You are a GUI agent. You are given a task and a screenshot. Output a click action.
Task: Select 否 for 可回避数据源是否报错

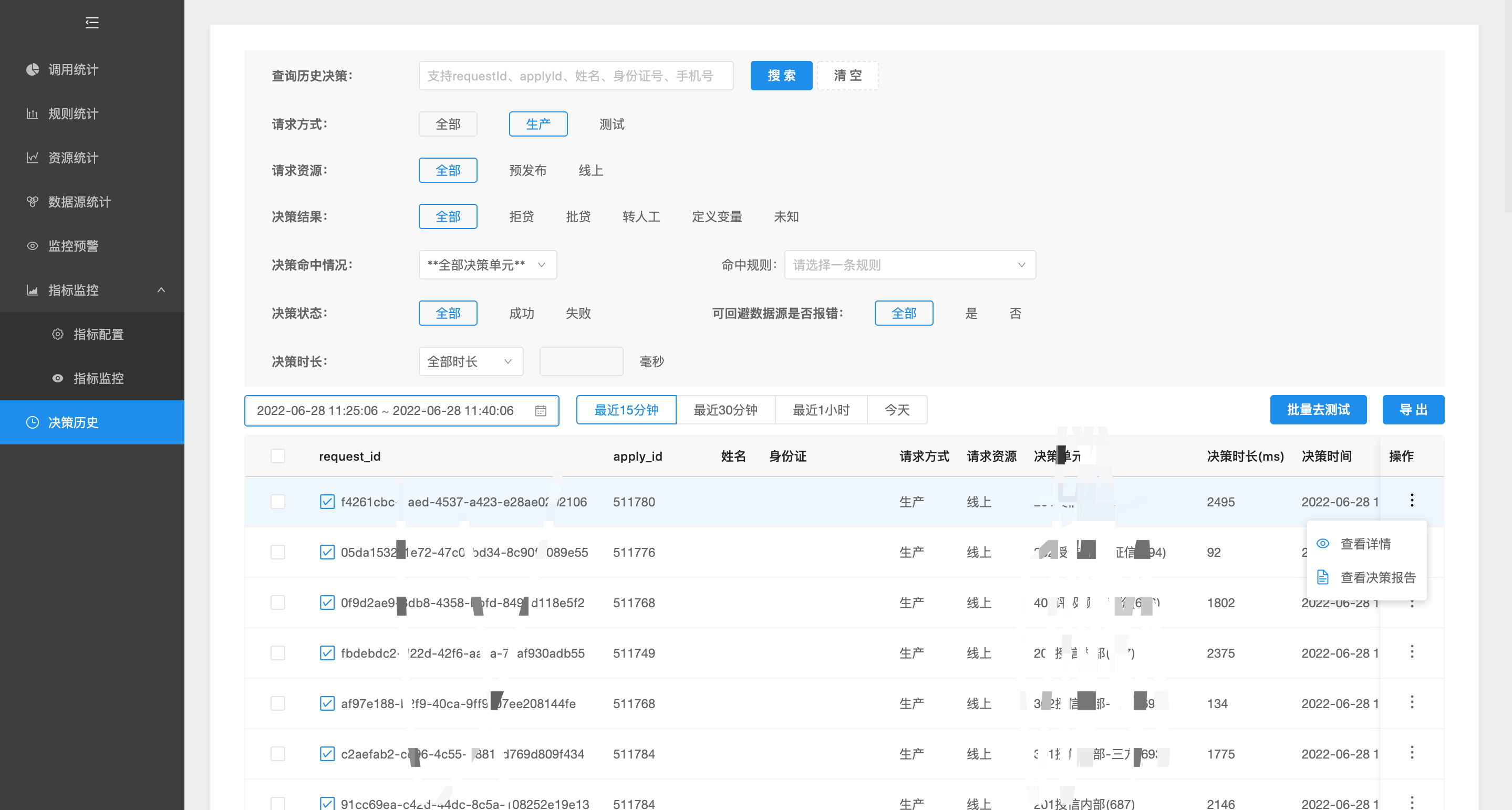click(1016, 313)
